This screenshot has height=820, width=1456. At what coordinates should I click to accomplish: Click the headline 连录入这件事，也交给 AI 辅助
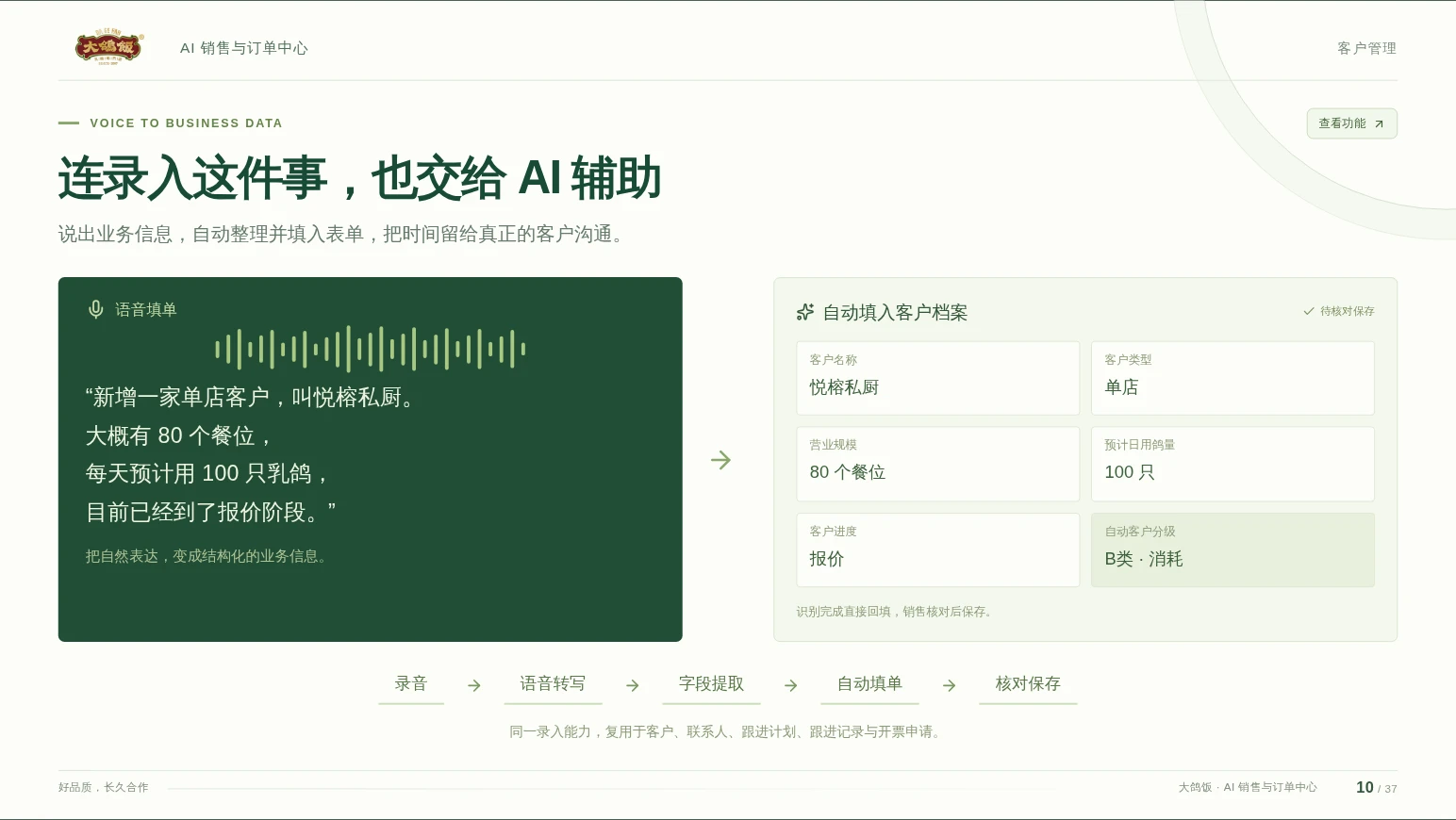pyautogui.click(x=359, y=178)
